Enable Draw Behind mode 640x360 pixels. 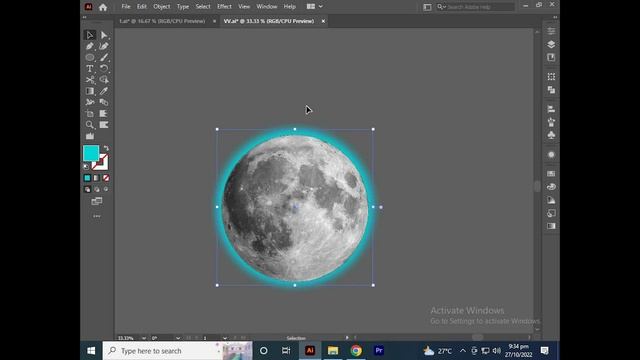click(x=96, y=189)
